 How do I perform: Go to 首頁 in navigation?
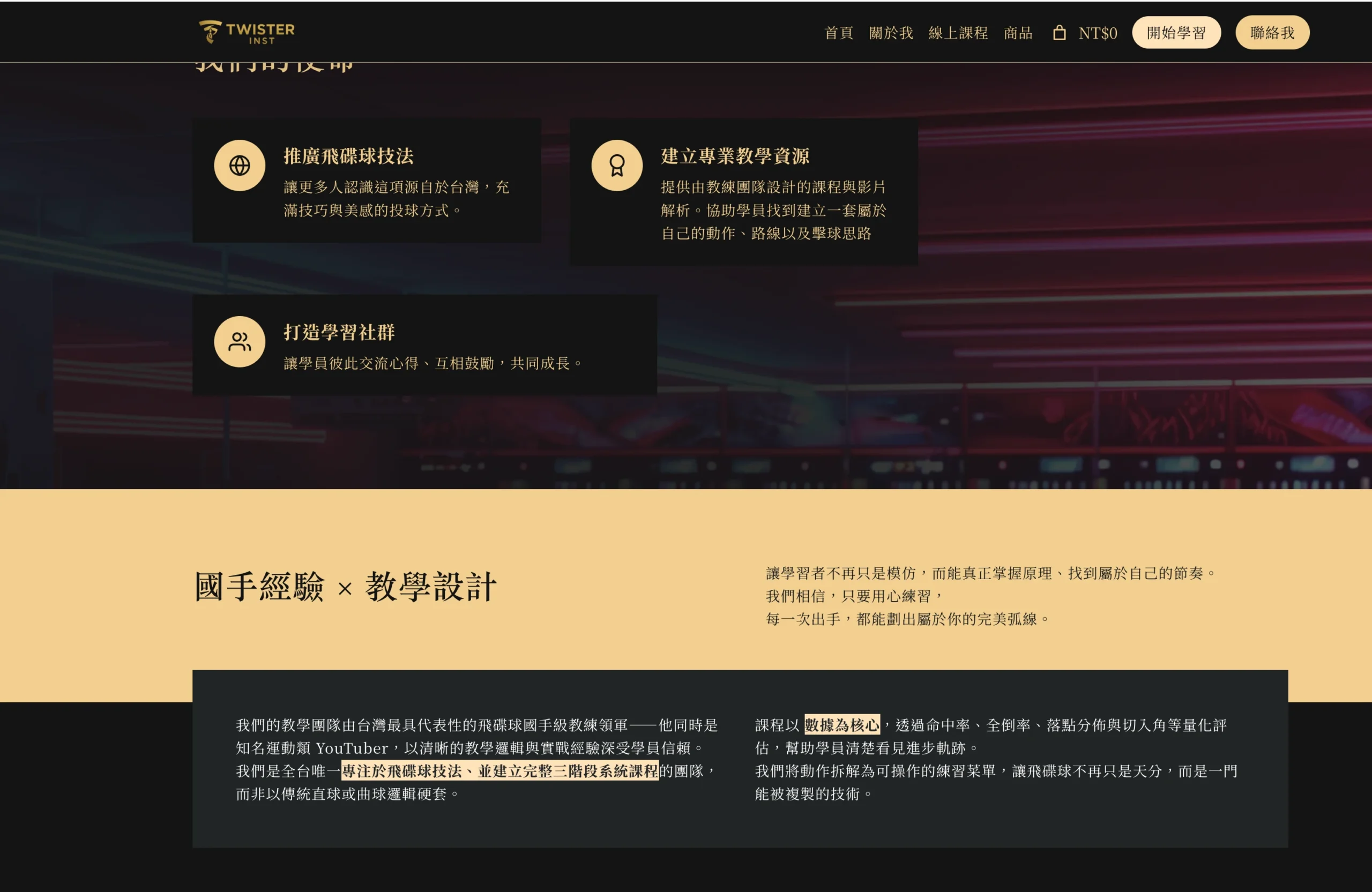pos(838,33)
